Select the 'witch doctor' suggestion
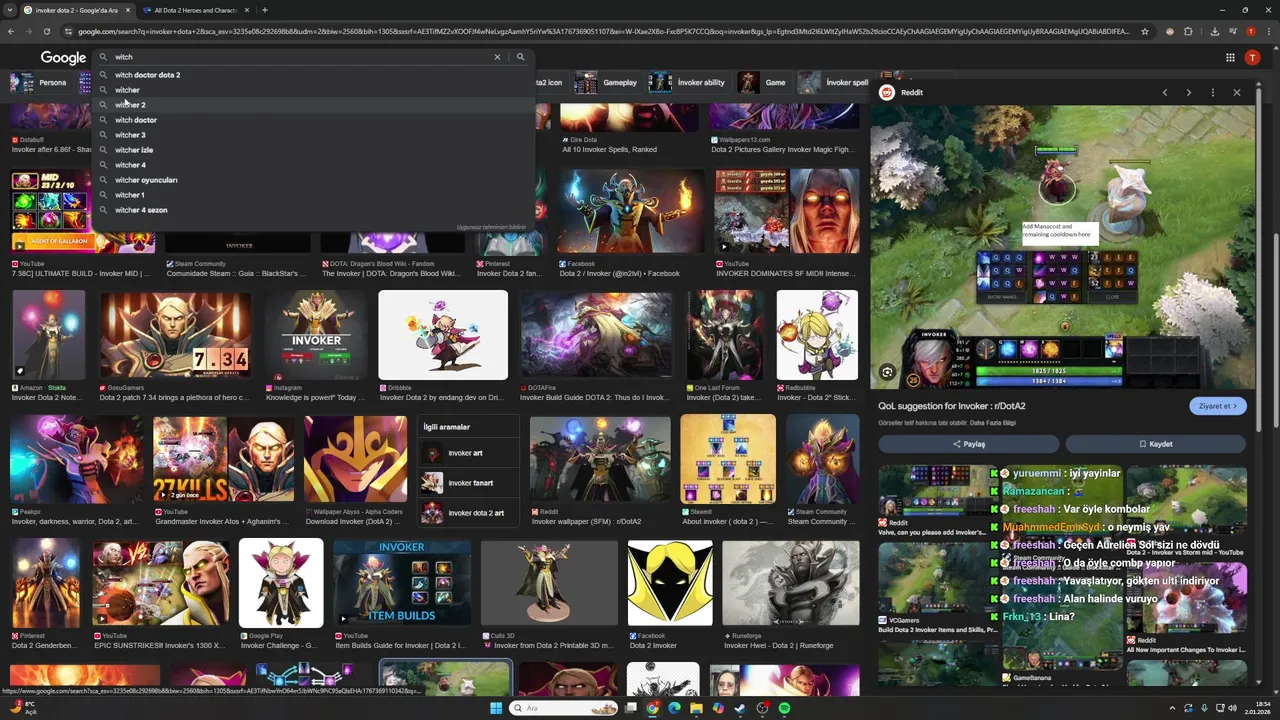This screenshot has width=1280, height=720. 313,120
